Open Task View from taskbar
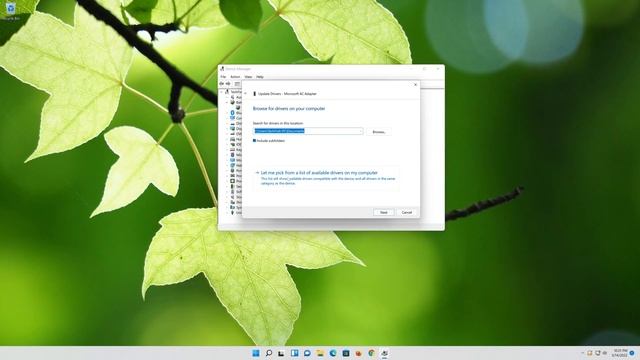Screen dimensions: 640x360 click(281, 353)
